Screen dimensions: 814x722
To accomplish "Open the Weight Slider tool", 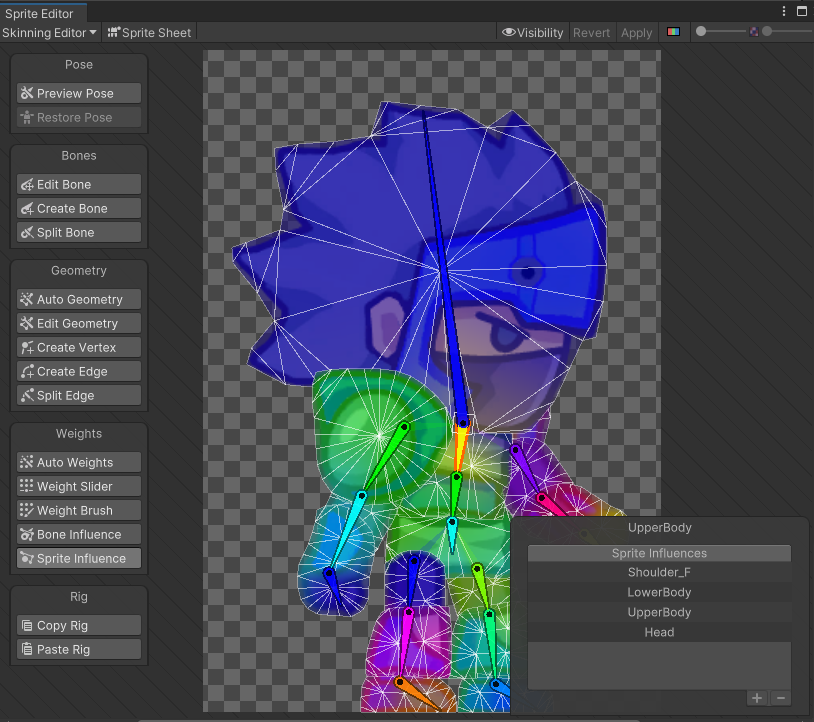I will pyautogui.click(x=79, y=486).
